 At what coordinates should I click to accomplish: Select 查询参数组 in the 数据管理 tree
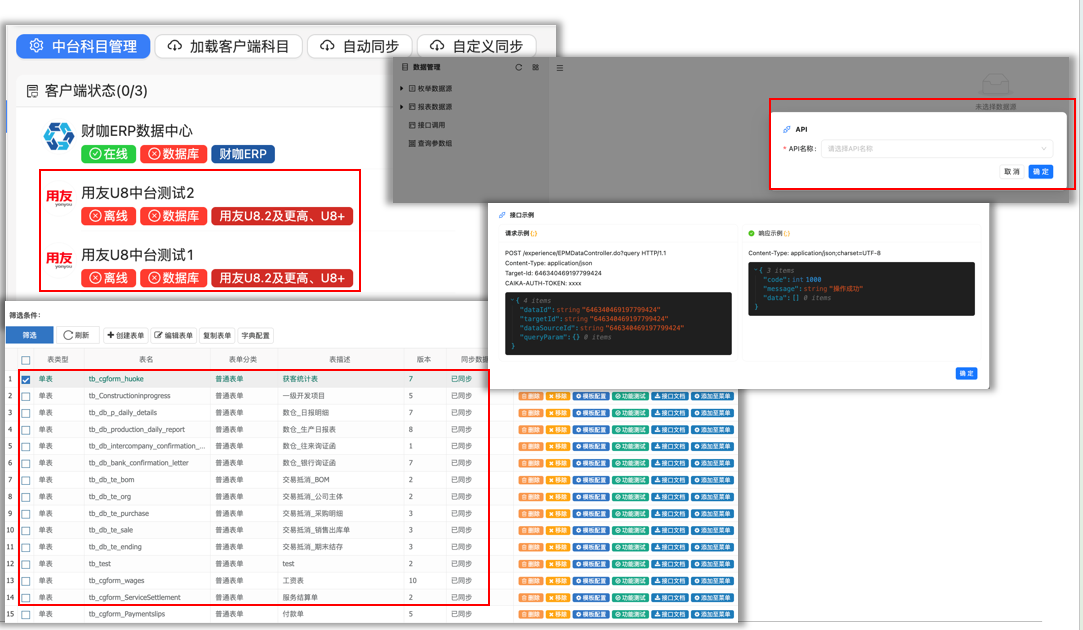tap(430, 143)
